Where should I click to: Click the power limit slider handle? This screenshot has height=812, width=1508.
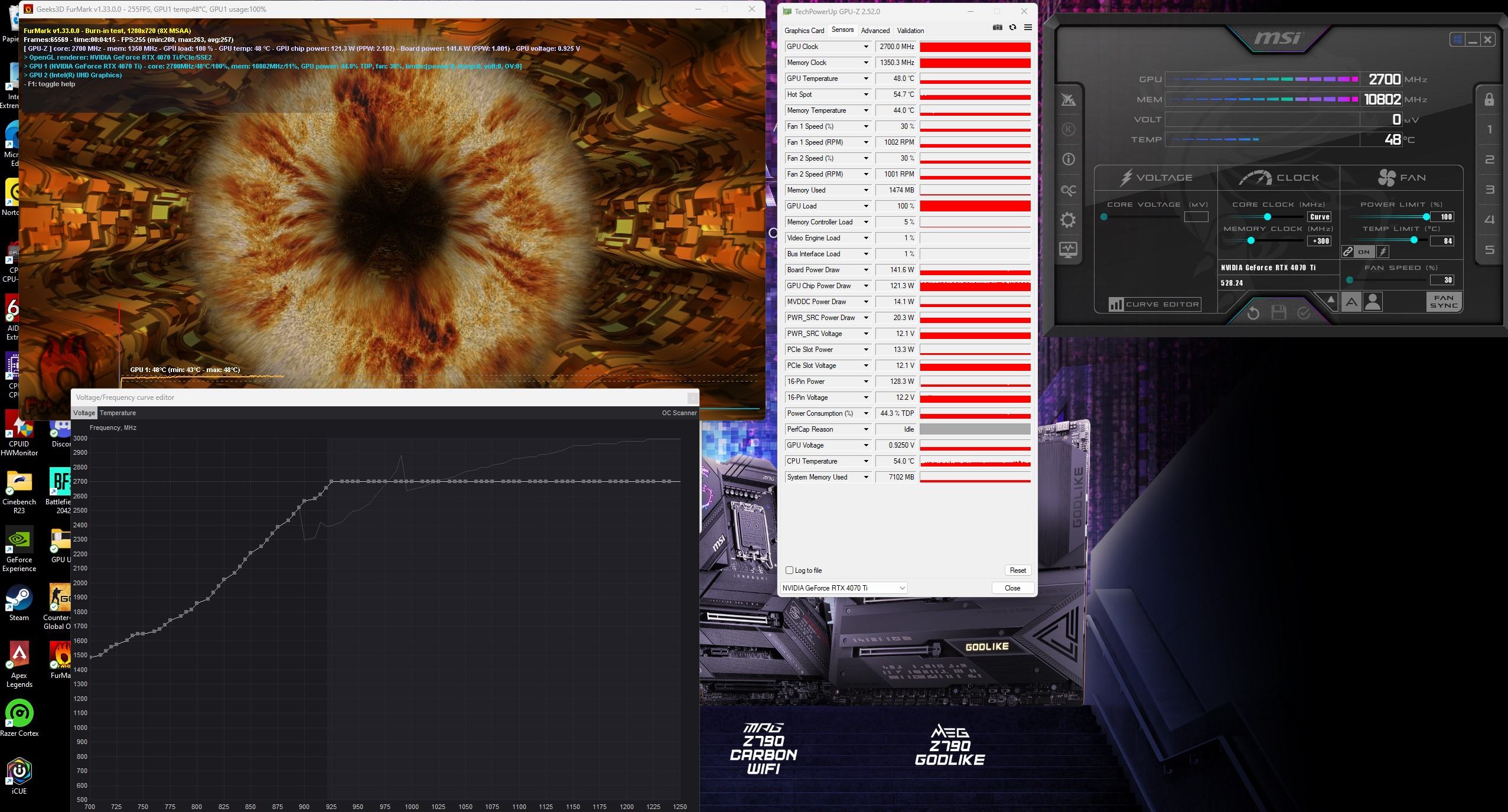tap(1426, 217)
